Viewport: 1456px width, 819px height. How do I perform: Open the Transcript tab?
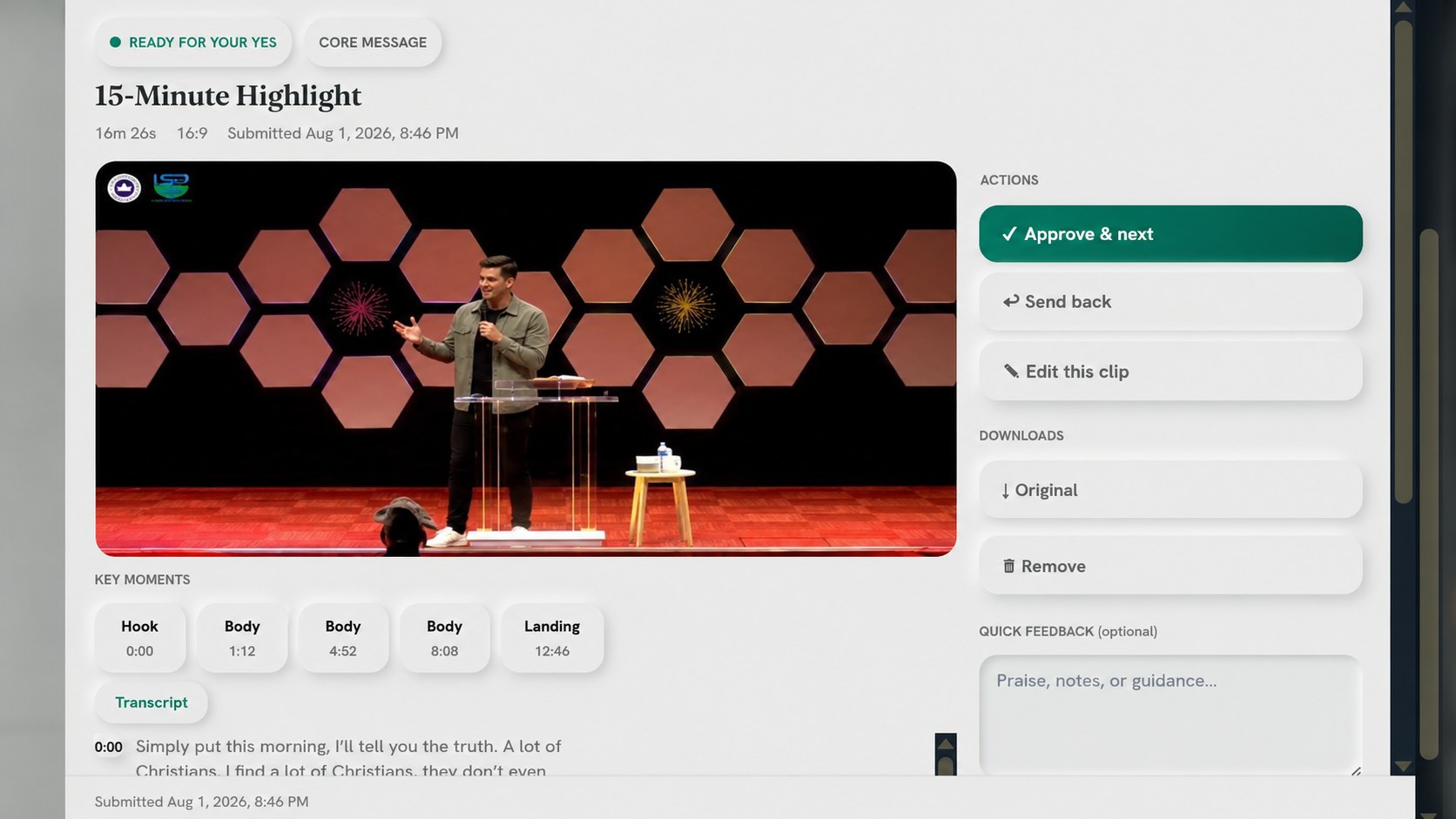(x=152, y=702)
